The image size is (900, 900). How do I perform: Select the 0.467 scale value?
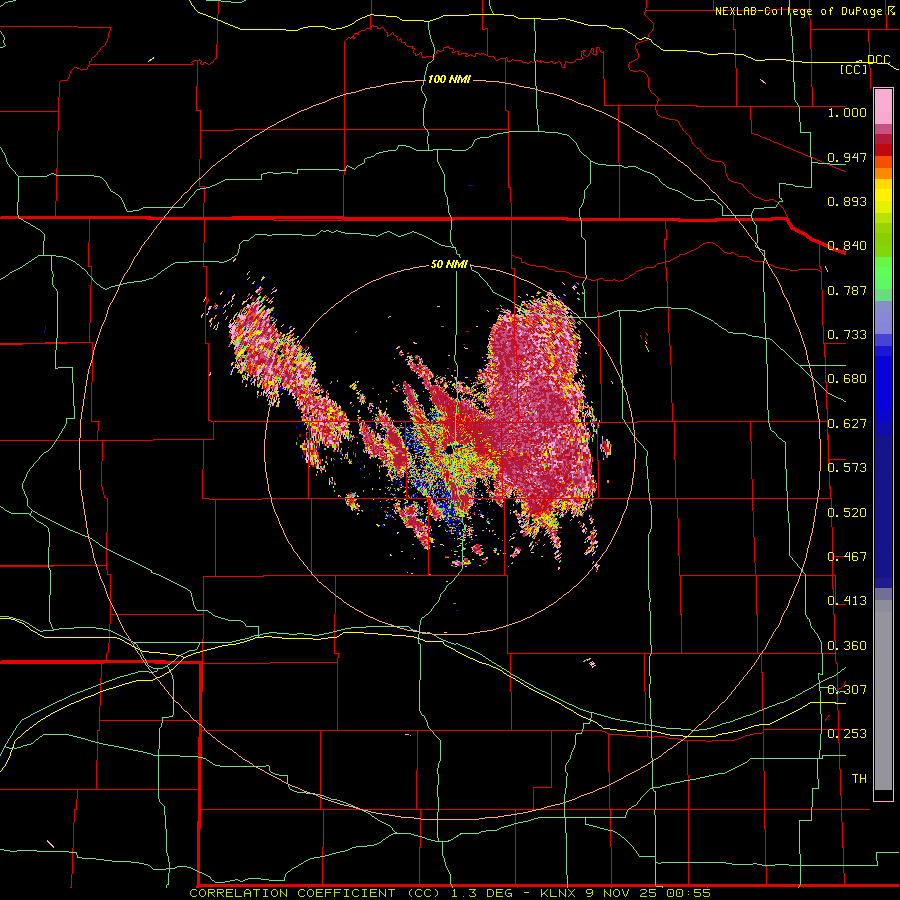[x=847, y=557]
